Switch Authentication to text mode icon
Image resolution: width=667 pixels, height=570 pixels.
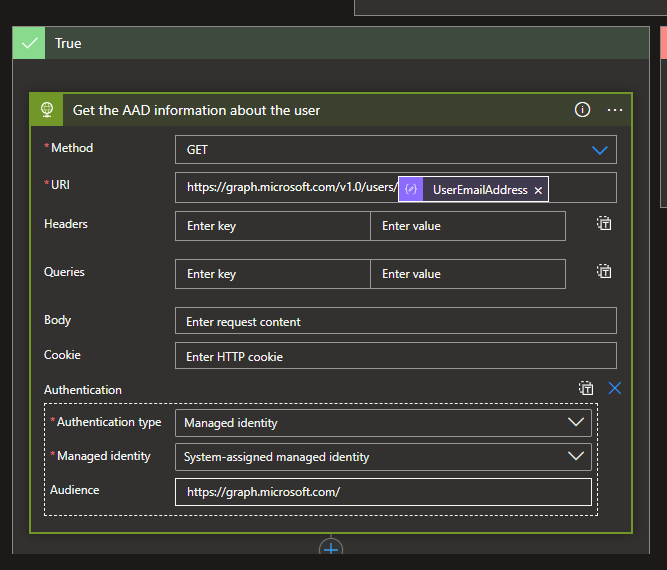tap(586, 388)
